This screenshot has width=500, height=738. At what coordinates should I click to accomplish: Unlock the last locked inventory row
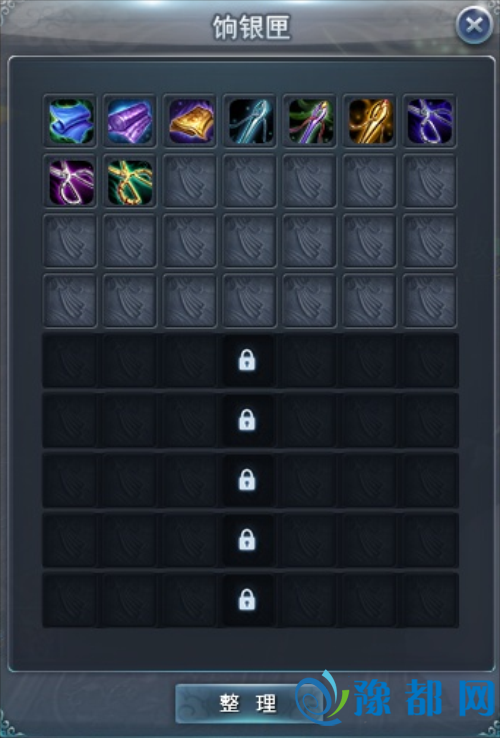tap(247, 600)
